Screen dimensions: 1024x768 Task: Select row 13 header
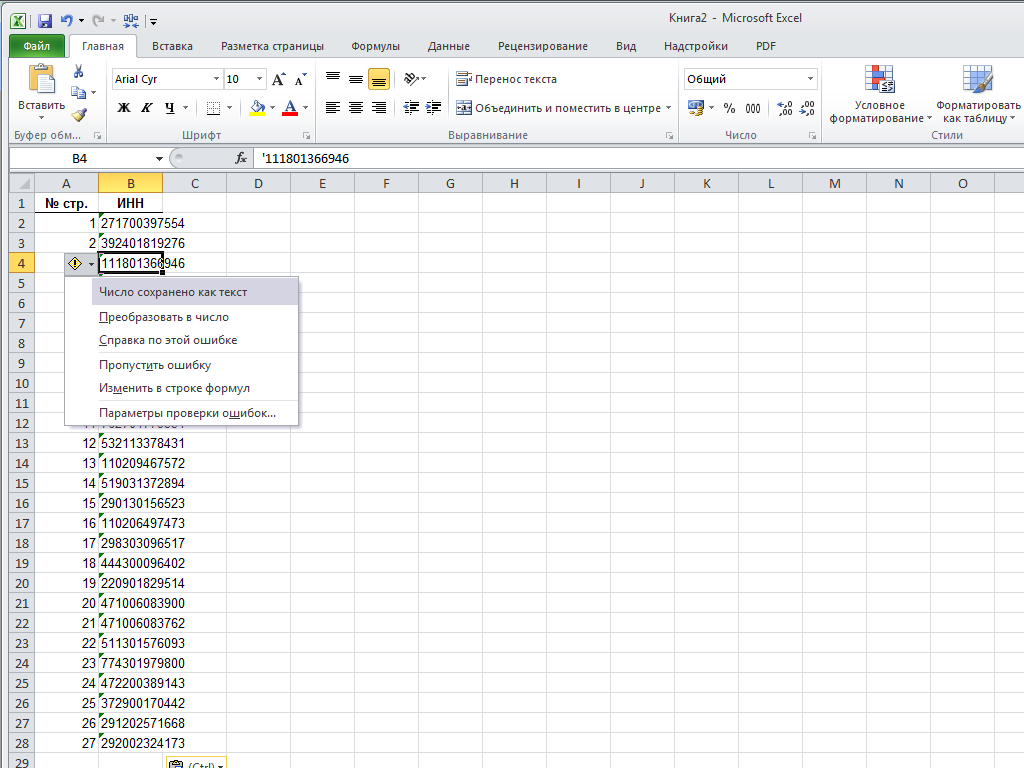coord(22,443)
